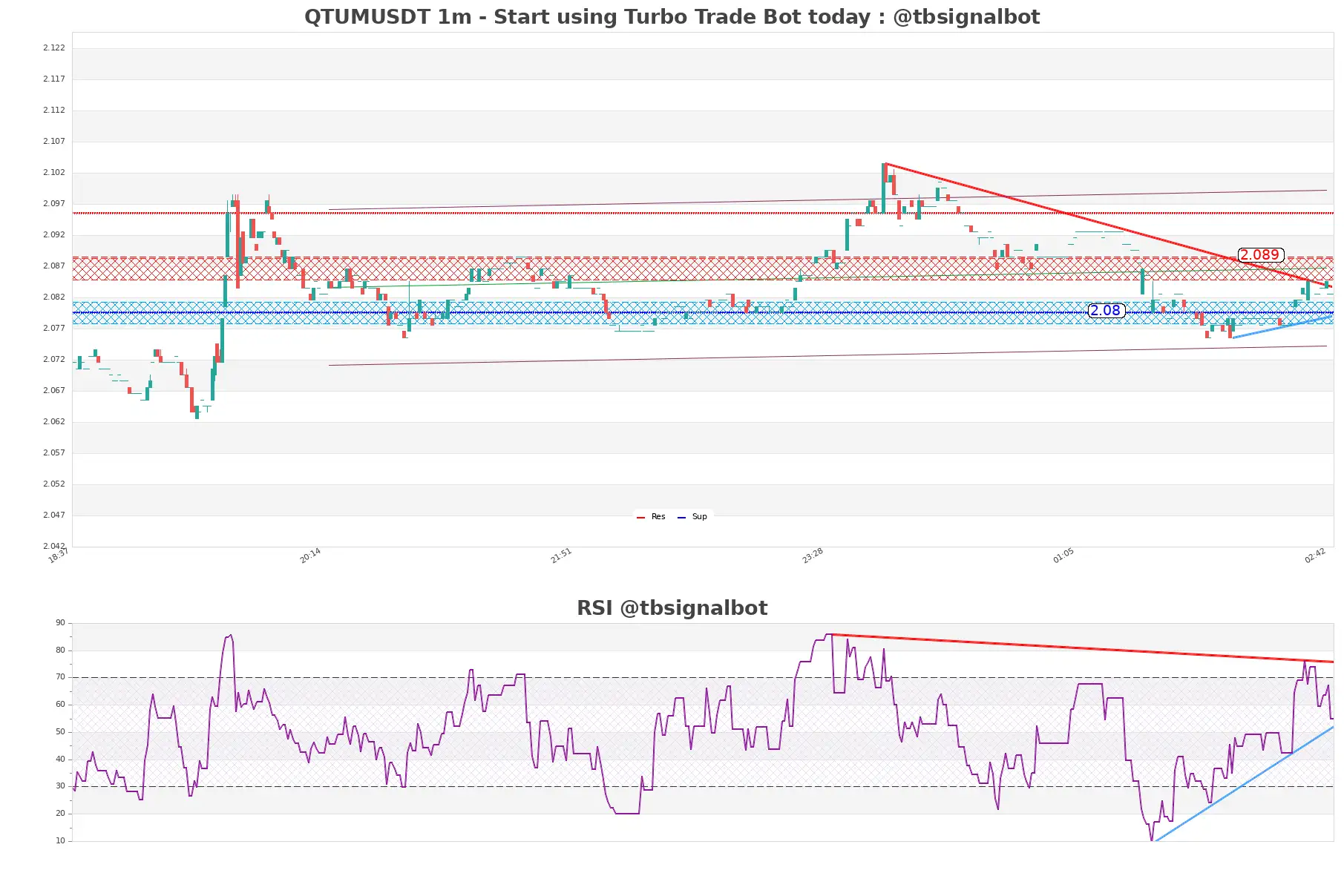Click the RSI 10 axis label

tap(60, 841)
